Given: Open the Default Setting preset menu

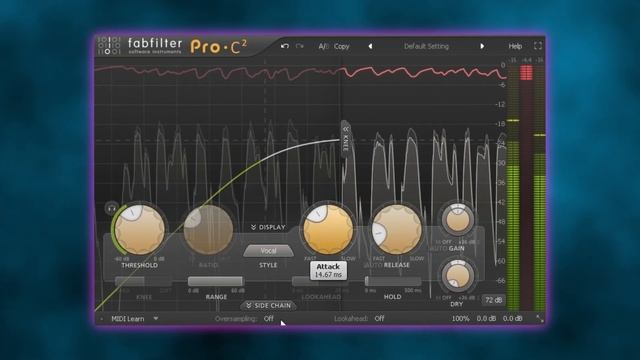Looking at the screenshot, I should [x=426, y=47].
